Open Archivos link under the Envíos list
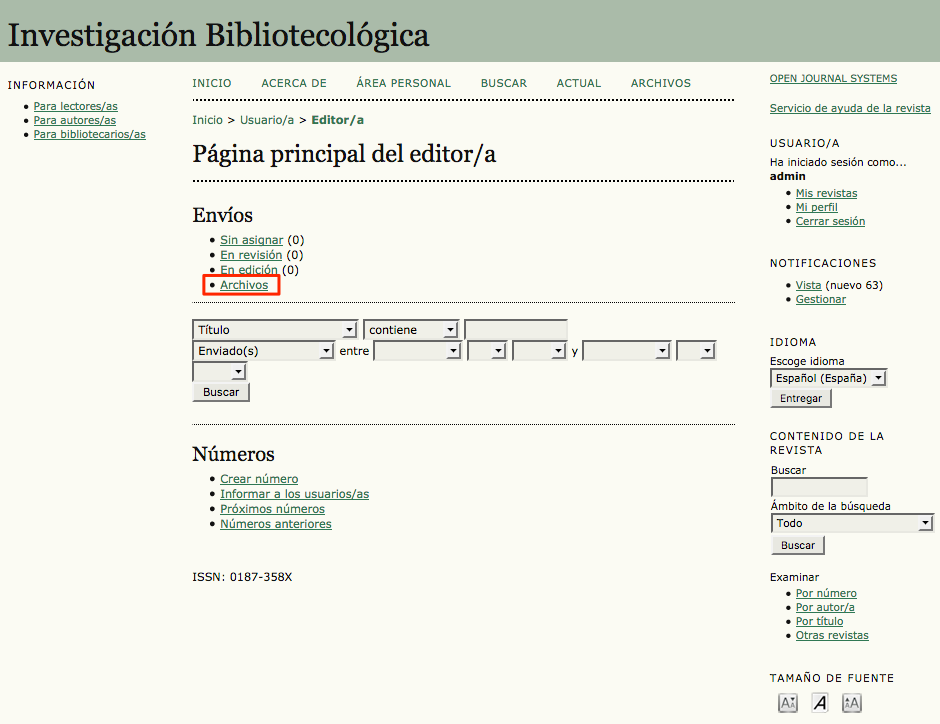This screenshot has width=940, height=724. coord(244,285)
